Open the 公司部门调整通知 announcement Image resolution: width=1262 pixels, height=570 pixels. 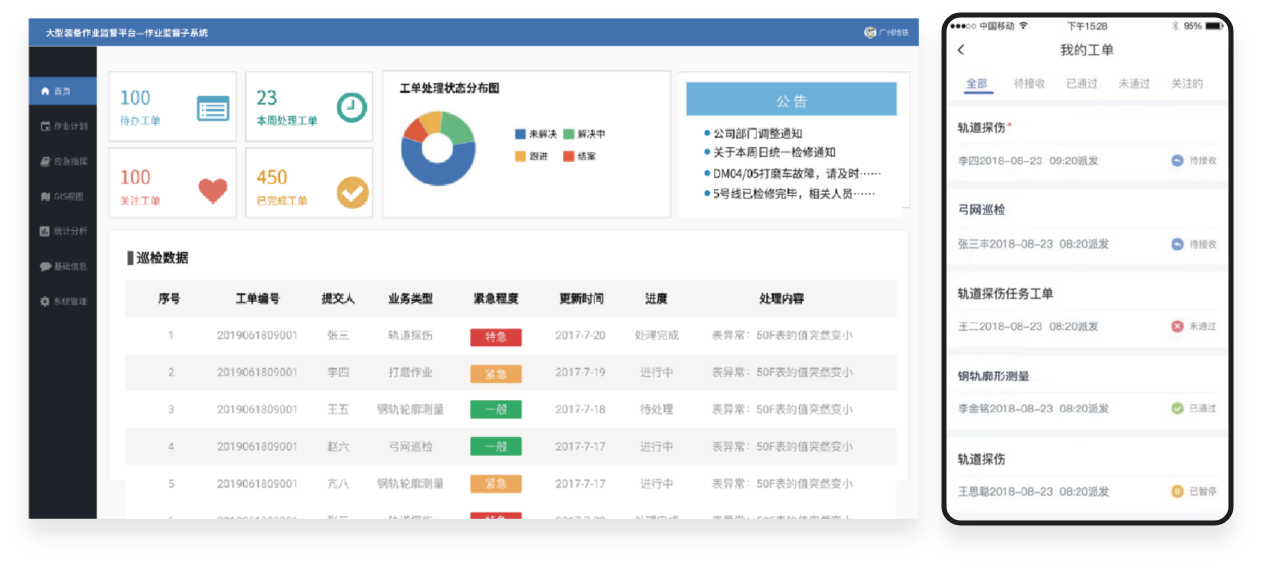[757, 134]
